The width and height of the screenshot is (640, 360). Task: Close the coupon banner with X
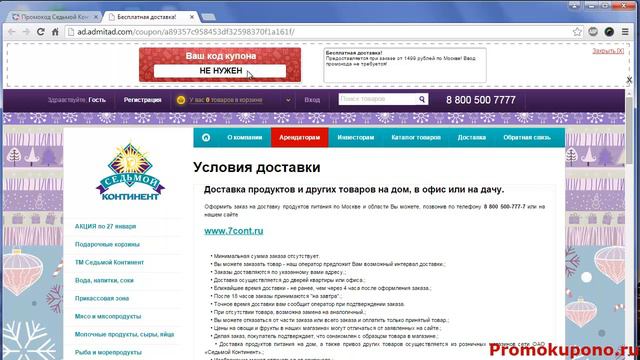pos(629,79)
